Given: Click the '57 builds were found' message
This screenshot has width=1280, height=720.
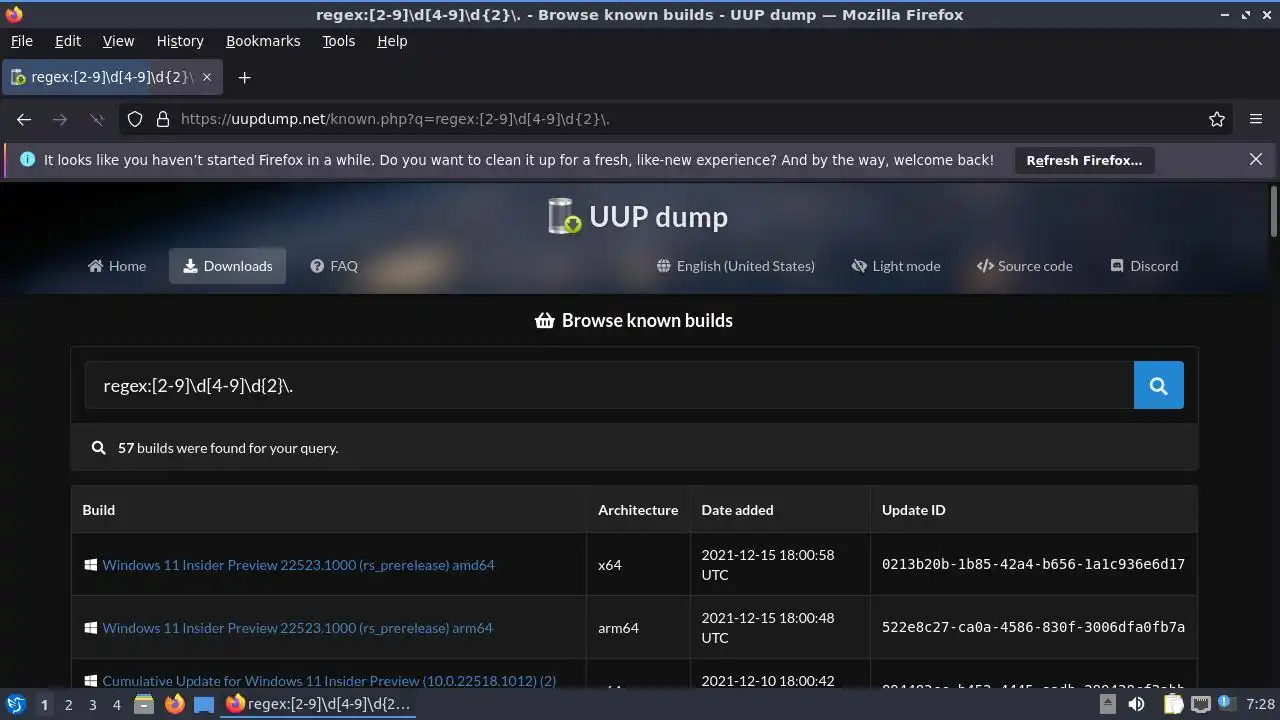Looking at the screenshot, I should pos(228,448).
